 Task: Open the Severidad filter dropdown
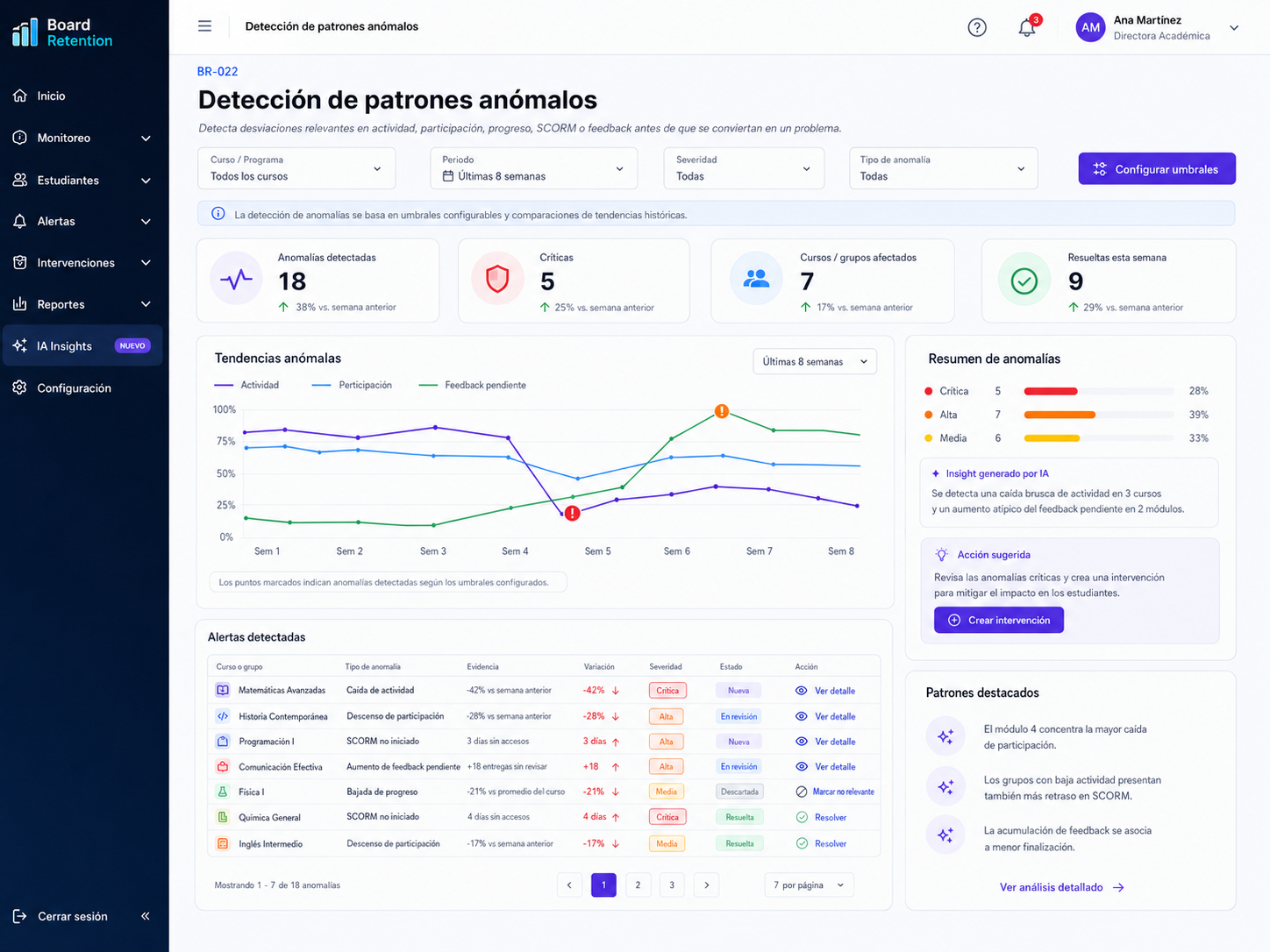[744, 168]
